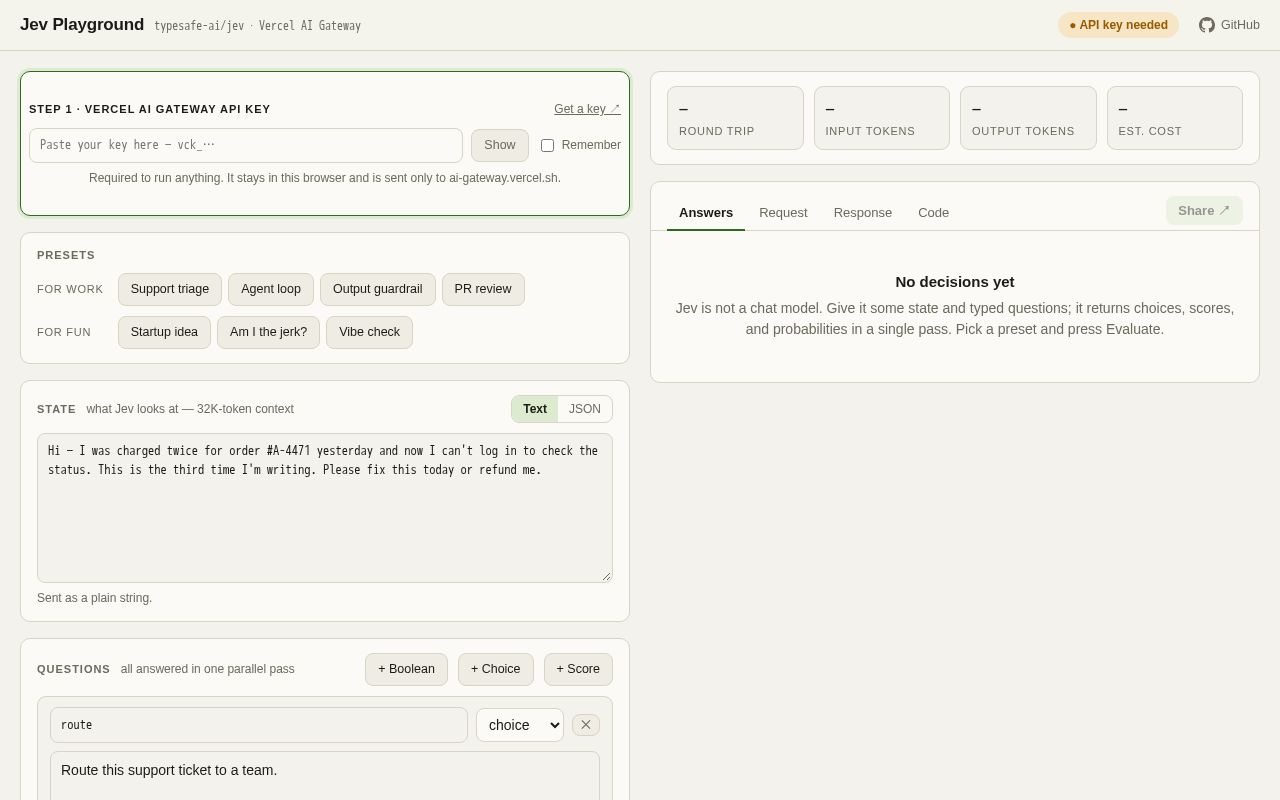Add a Score question
The width and height of the screenshot is (1280, 800).
[578, 669]
